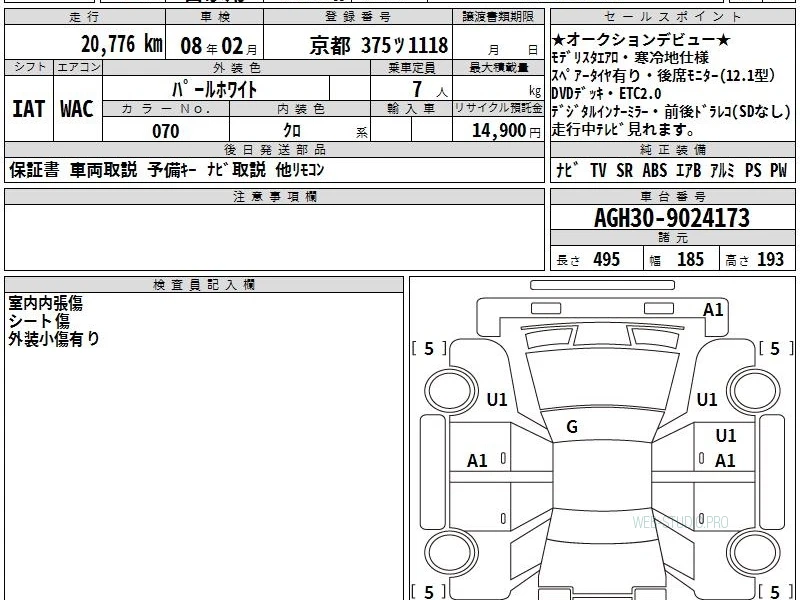
Task: Select 他リモコン in later-shipped parts
Action: point(299,170)
